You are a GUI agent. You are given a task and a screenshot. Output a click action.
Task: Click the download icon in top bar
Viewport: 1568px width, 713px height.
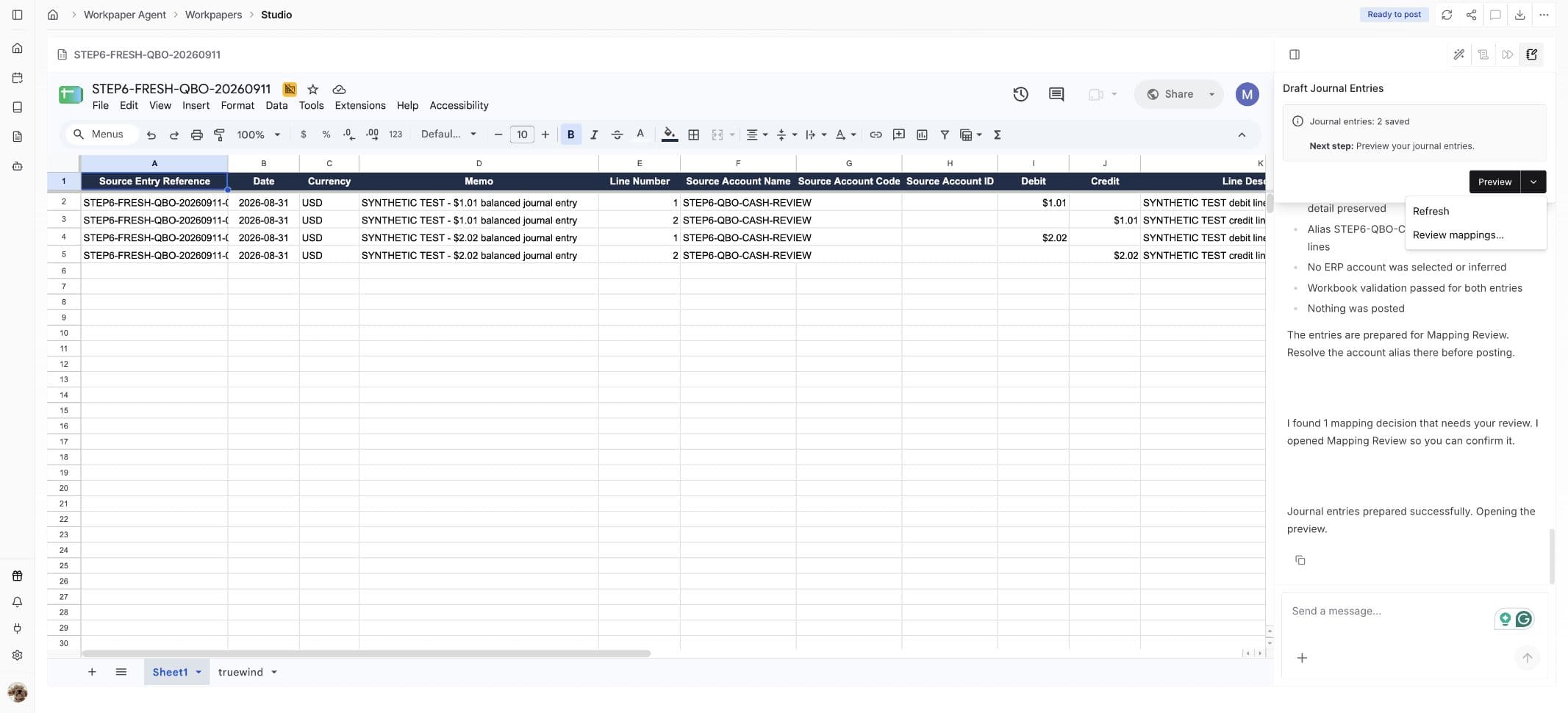[x=1519, y=15]
